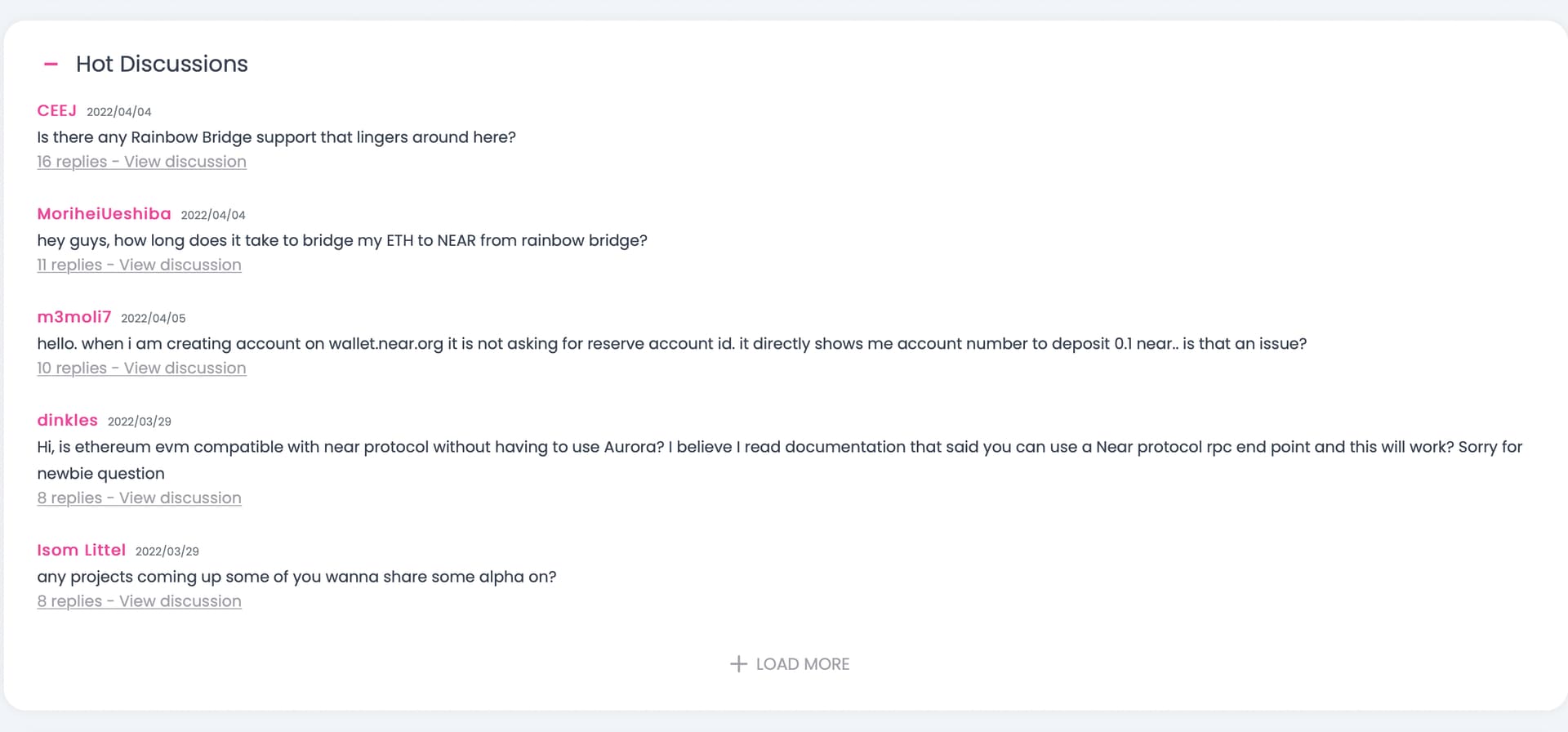
Task: Click the ETH to NEAR bridging question
Action: tap(341, 240)
